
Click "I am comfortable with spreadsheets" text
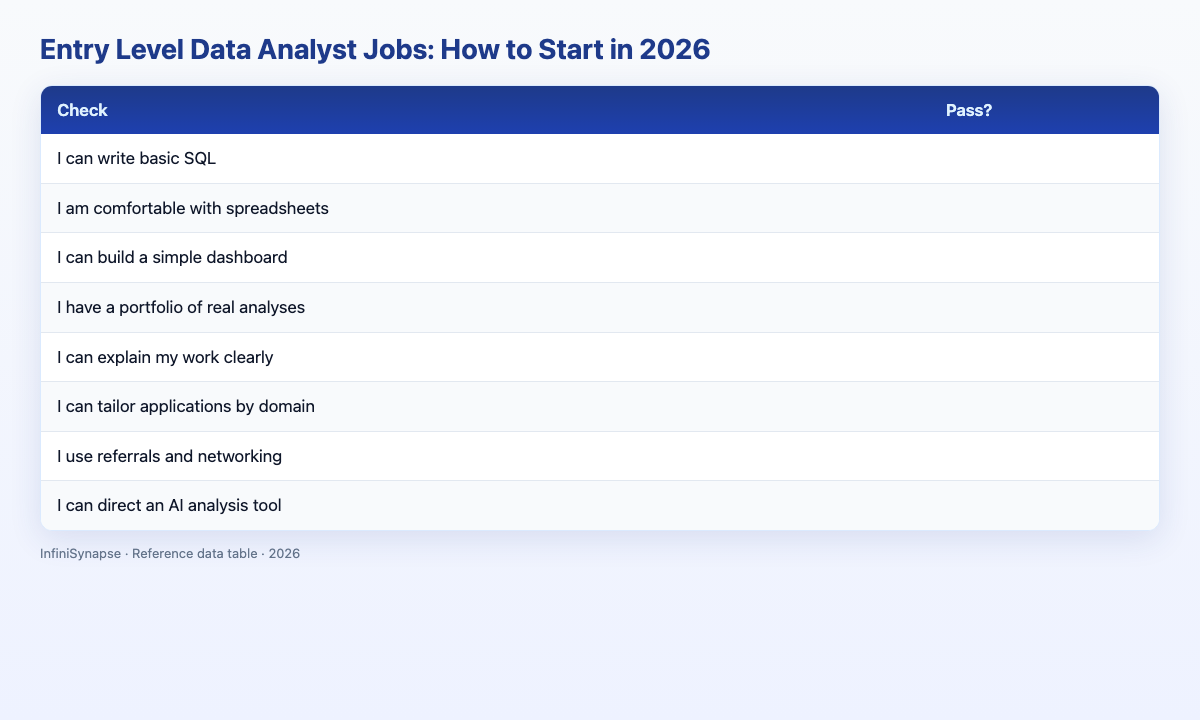[x=193, y=208]
